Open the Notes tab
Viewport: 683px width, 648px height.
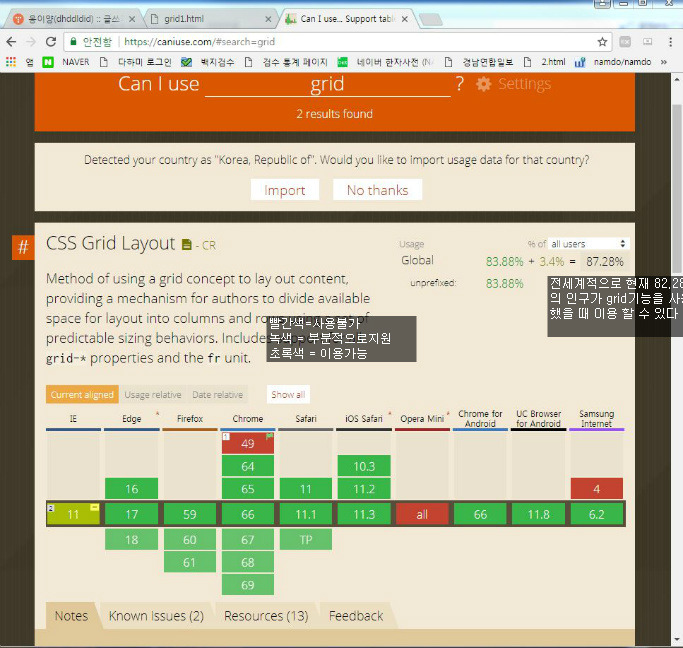[x=71, y=616]
